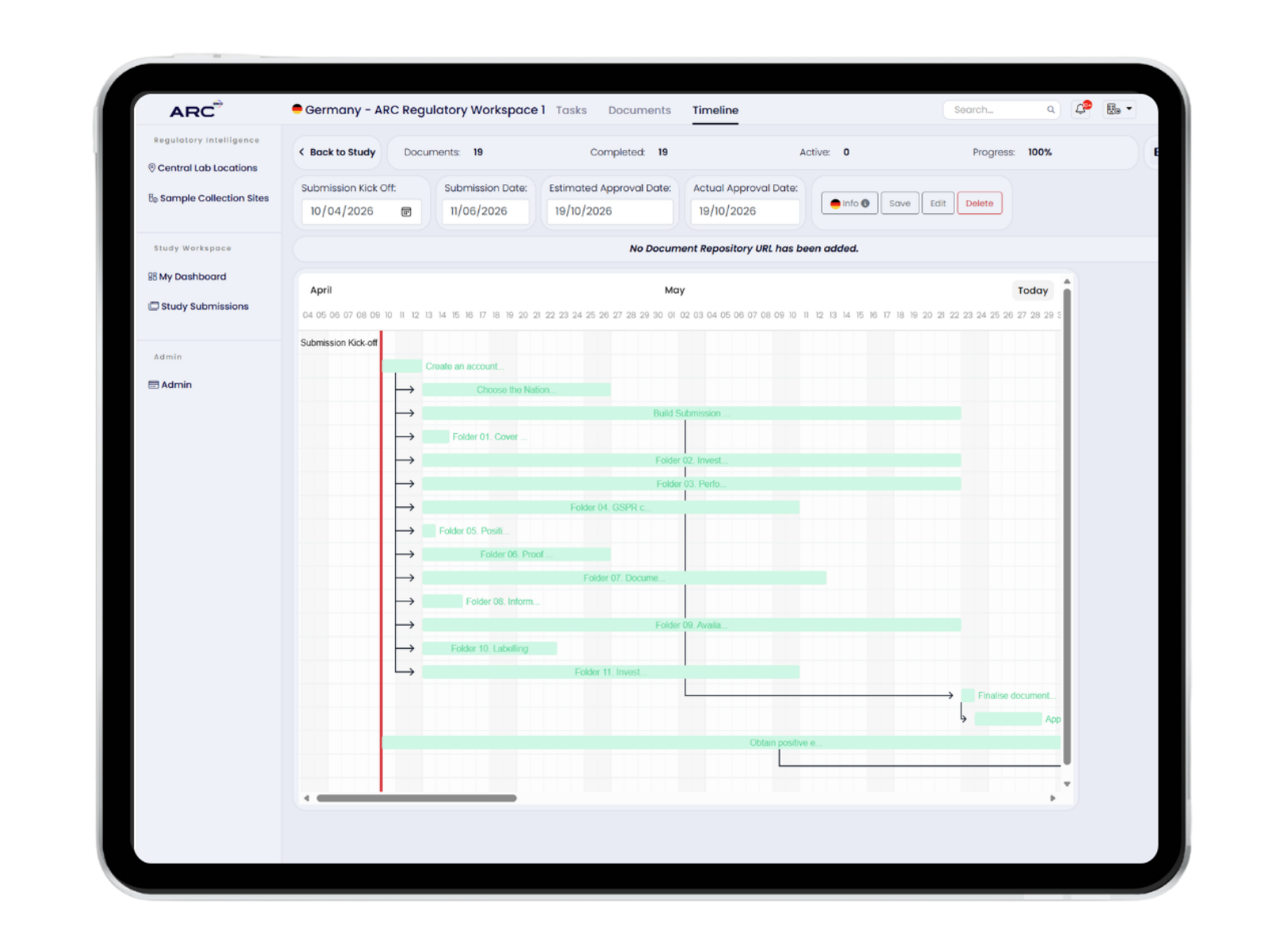This screenshot has height=952, width=1285.
Task: Click the search magnifier icon
Action: tap(1050, 109)
